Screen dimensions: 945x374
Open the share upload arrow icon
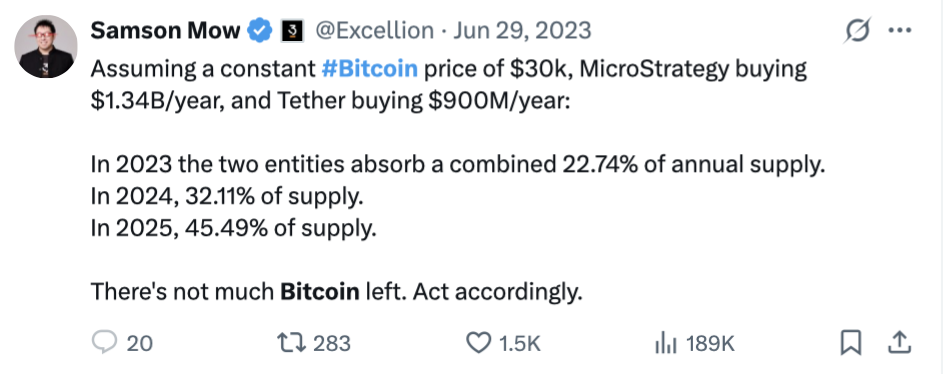click(x=899, y=343)
